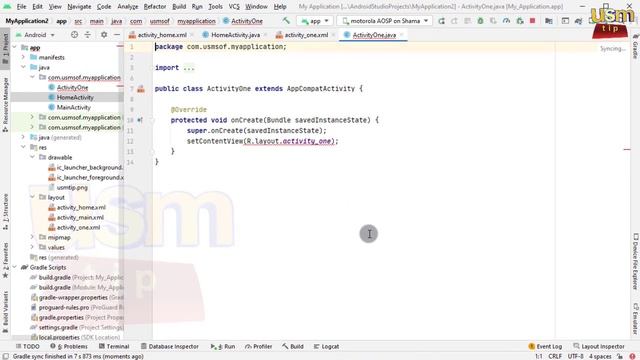
Task: Click the Profile app toolbar icon
Action: pyautogui.click(x=507, y=21)
